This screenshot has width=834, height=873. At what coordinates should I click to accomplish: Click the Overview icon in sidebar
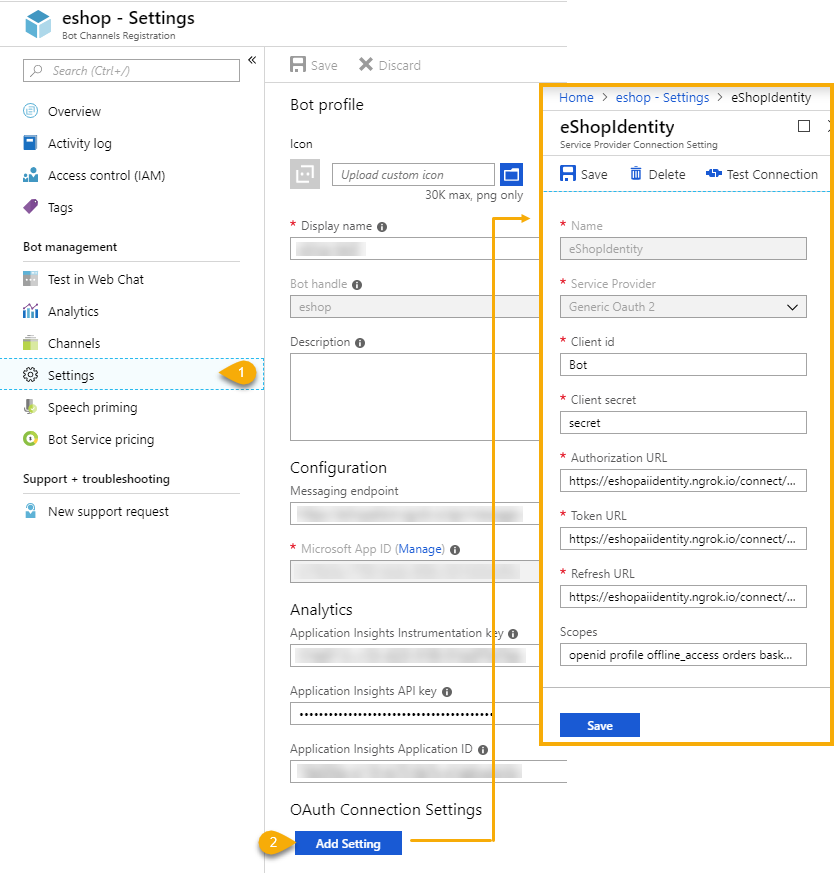point(31,111)
